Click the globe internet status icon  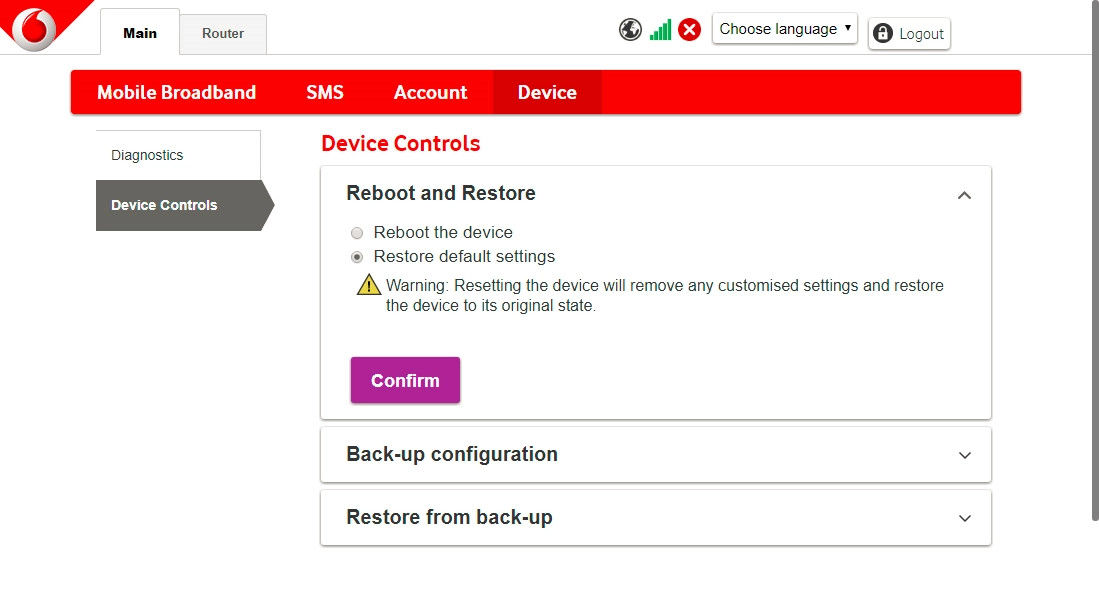tap(630, 29)
